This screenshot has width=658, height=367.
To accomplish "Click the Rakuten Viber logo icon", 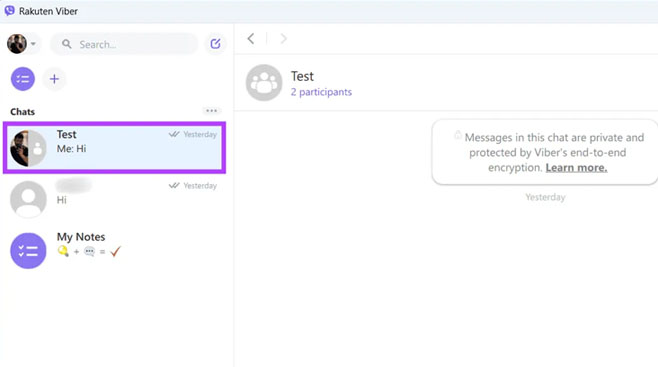I will point(9,11).
